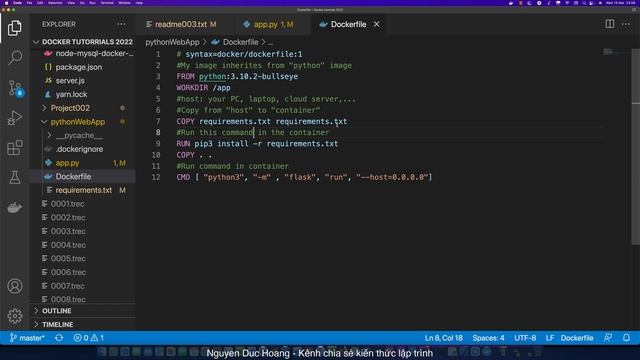Expand the OUTLINE section
Viewport: 640px width, 360px height.
click(x=83, y=311)
